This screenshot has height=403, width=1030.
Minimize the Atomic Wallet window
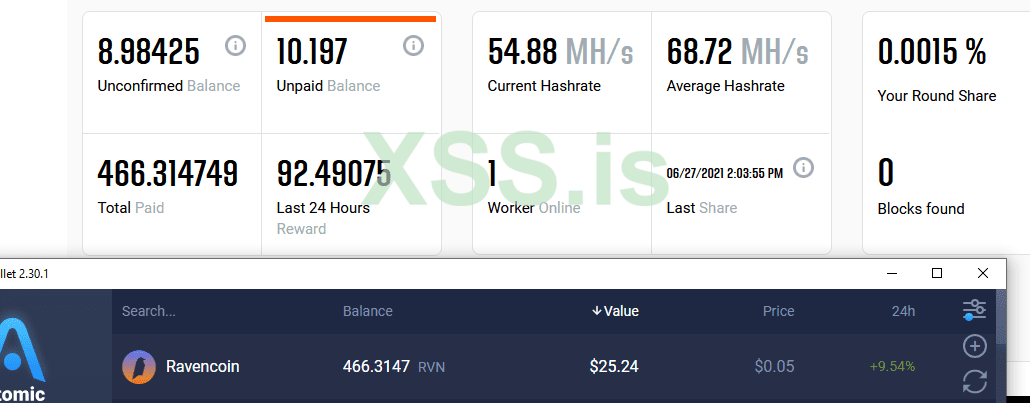tap(891, 273)
